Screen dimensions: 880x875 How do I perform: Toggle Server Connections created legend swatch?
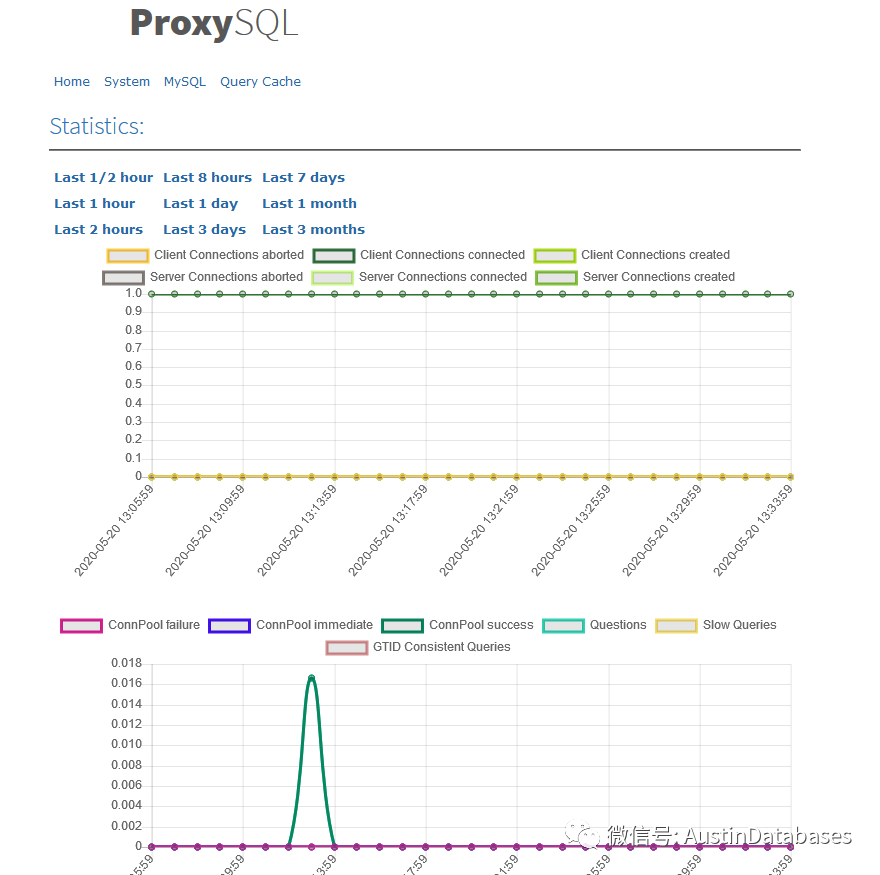pyautogui.click(x=556, y=278)
